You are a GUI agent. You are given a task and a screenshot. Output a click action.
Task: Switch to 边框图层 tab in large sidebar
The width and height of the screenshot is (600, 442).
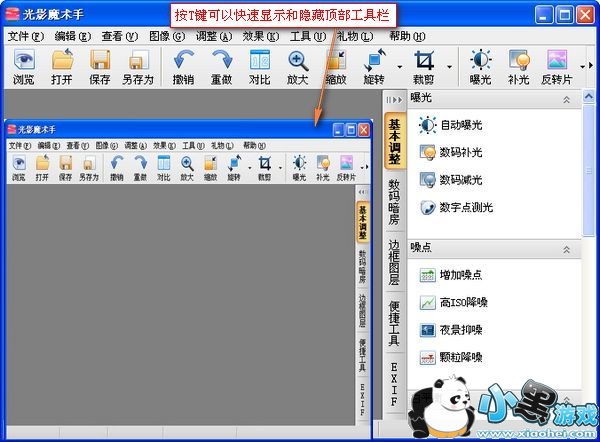click(x=394, y=263)
